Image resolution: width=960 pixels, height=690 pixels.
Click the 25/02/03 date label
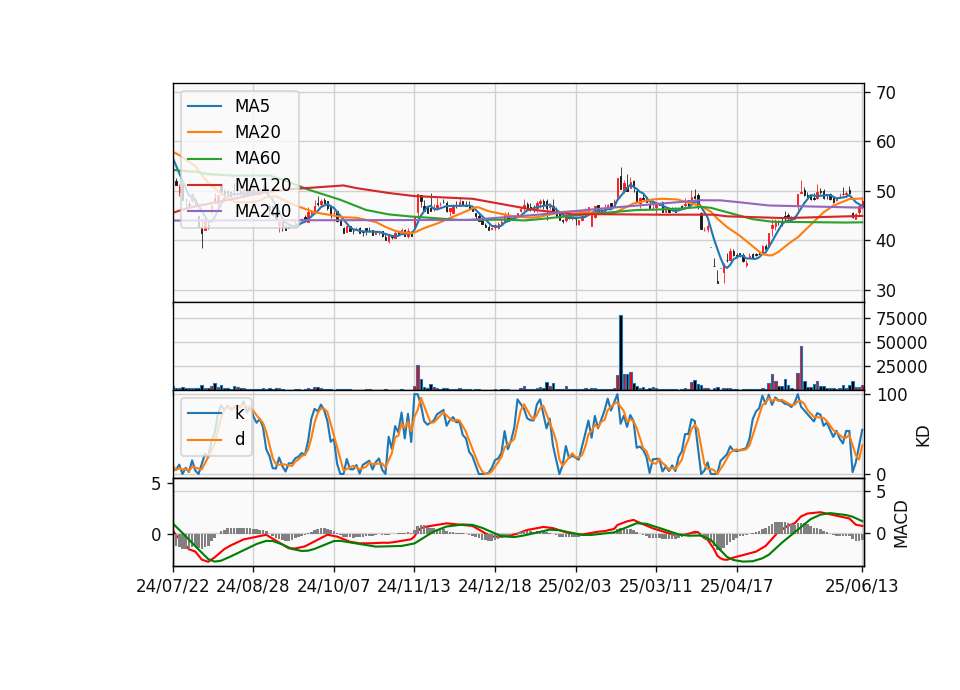[575, 586]
